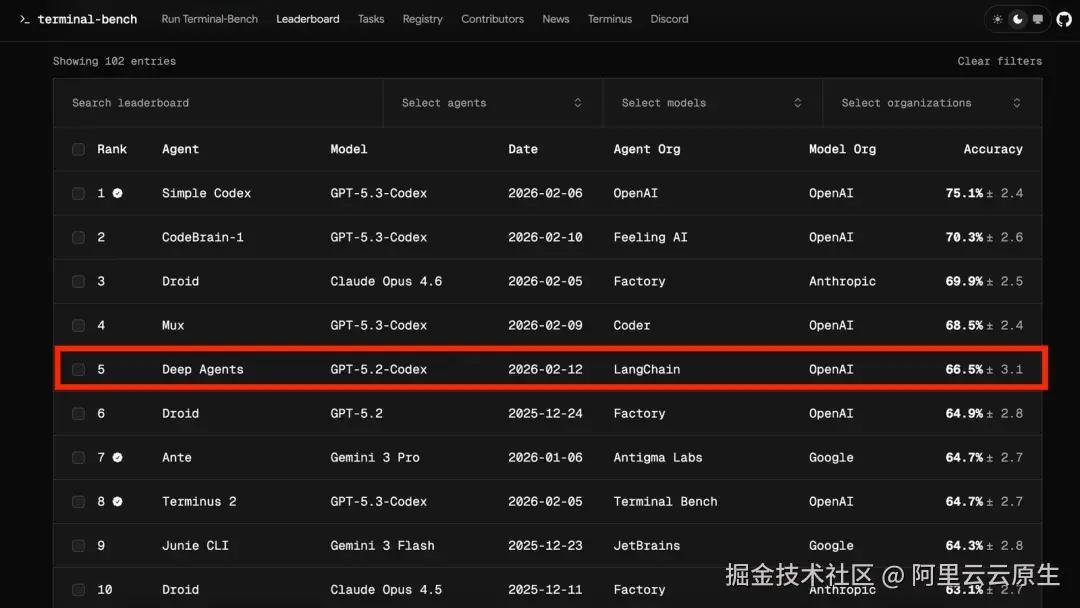The image size is (1080, 608).
Task: Open the News nav item
Action: tap(556, 19)
